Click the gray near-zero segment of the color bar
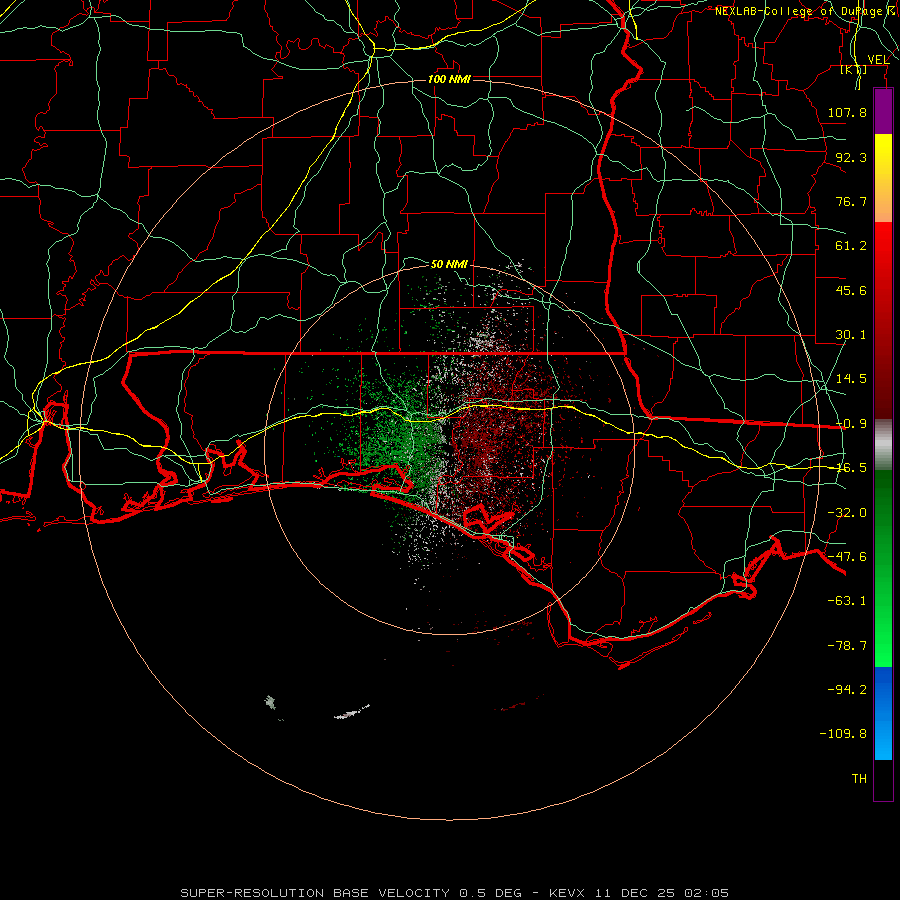Screen dimensions: 900x900 coord(883,444)
